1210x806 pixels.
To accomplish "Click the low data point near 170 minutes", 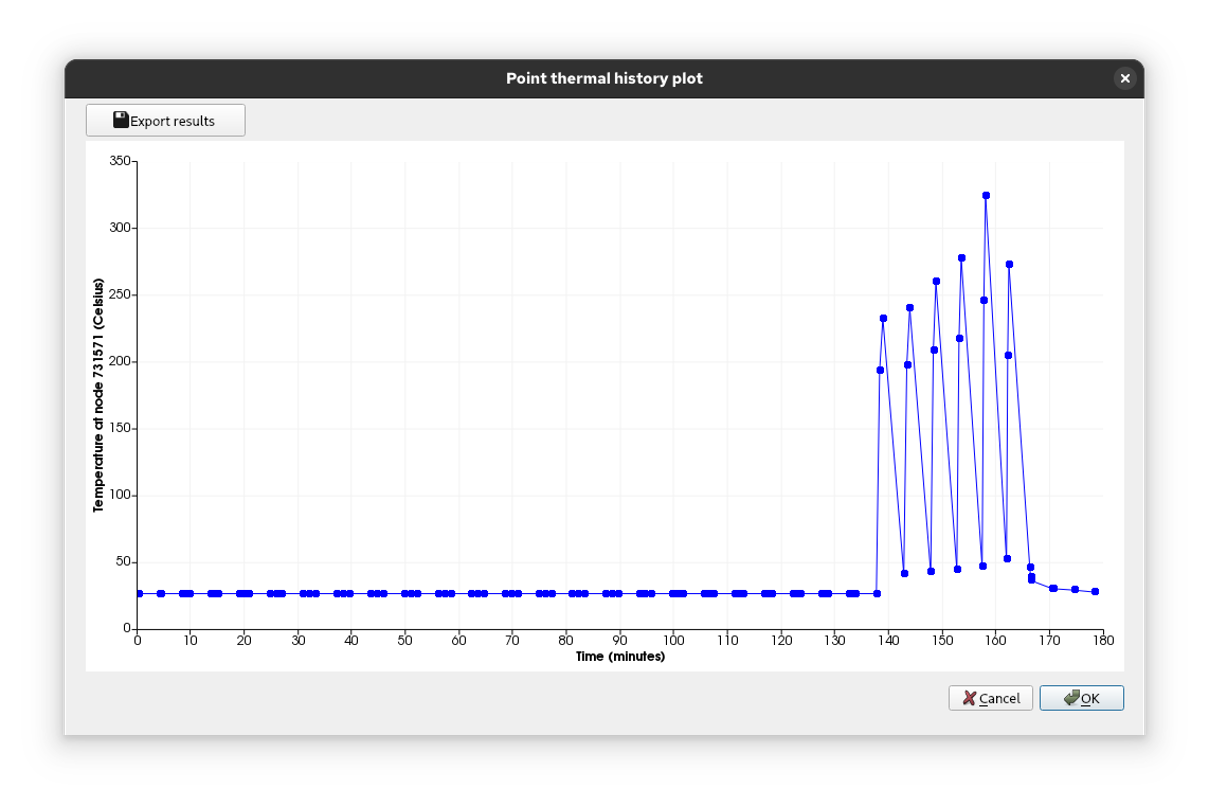I will click(x=1053, y=588).
